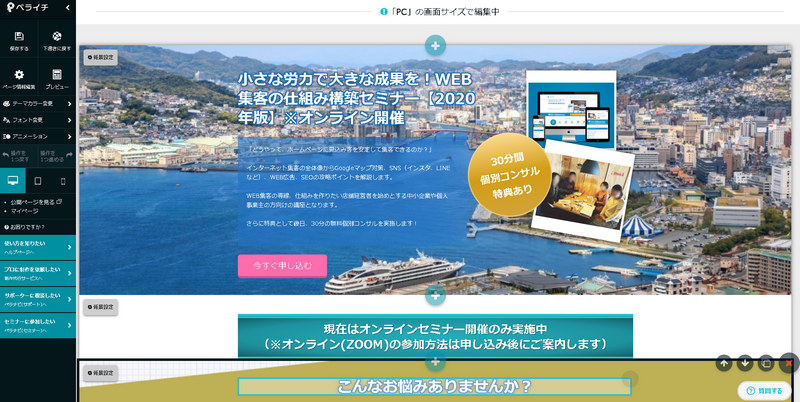Open 公開ページを見る link

coord(36,202)
